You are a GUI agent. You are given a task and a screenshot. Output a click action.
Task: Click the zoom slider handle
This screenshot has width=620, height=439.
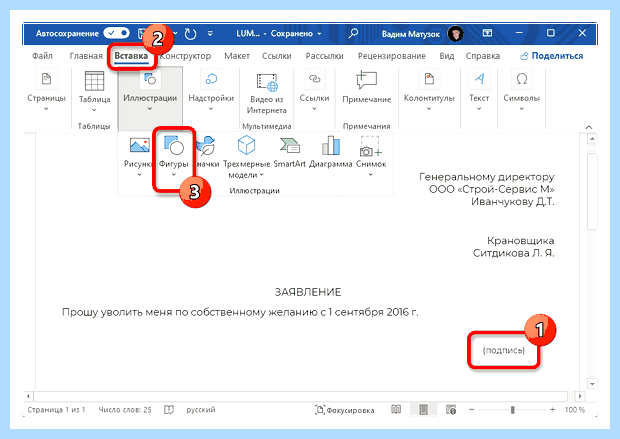click(512, 410)
